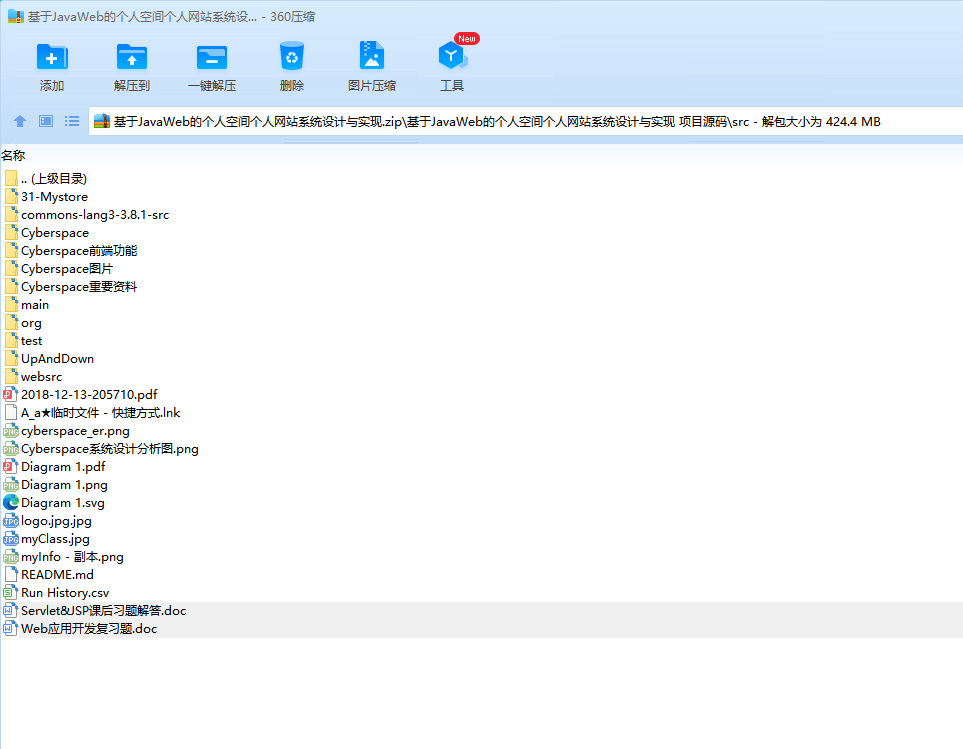Click the PDF icon of 2018-12-13-205710.pdf
The image size is (963, 749).
(10, 395)
